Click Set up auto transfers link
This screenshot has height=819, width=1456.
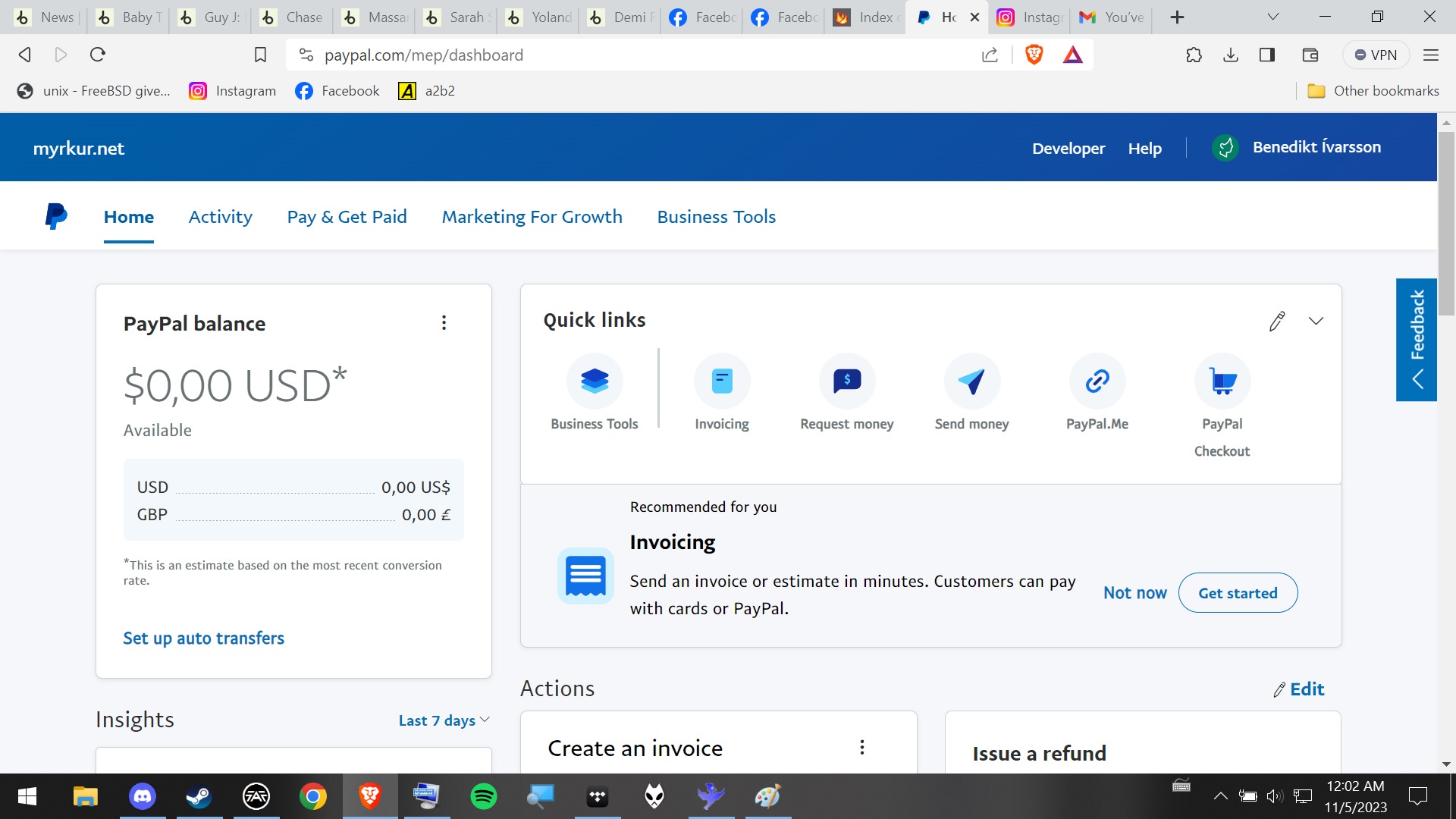tap(204, 639)
